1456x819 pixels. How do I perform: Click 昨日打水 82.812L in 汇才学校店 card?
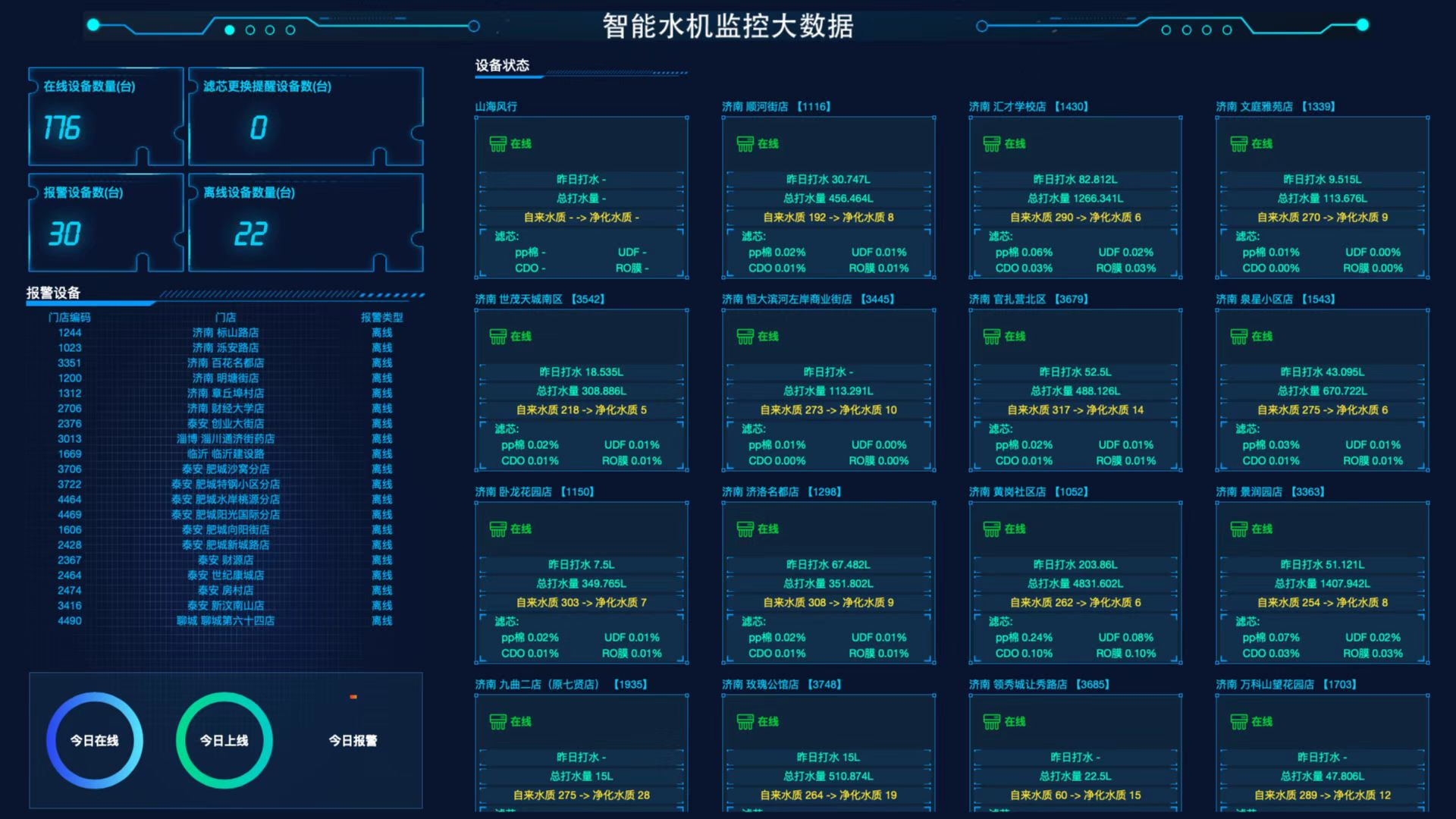1075,180
